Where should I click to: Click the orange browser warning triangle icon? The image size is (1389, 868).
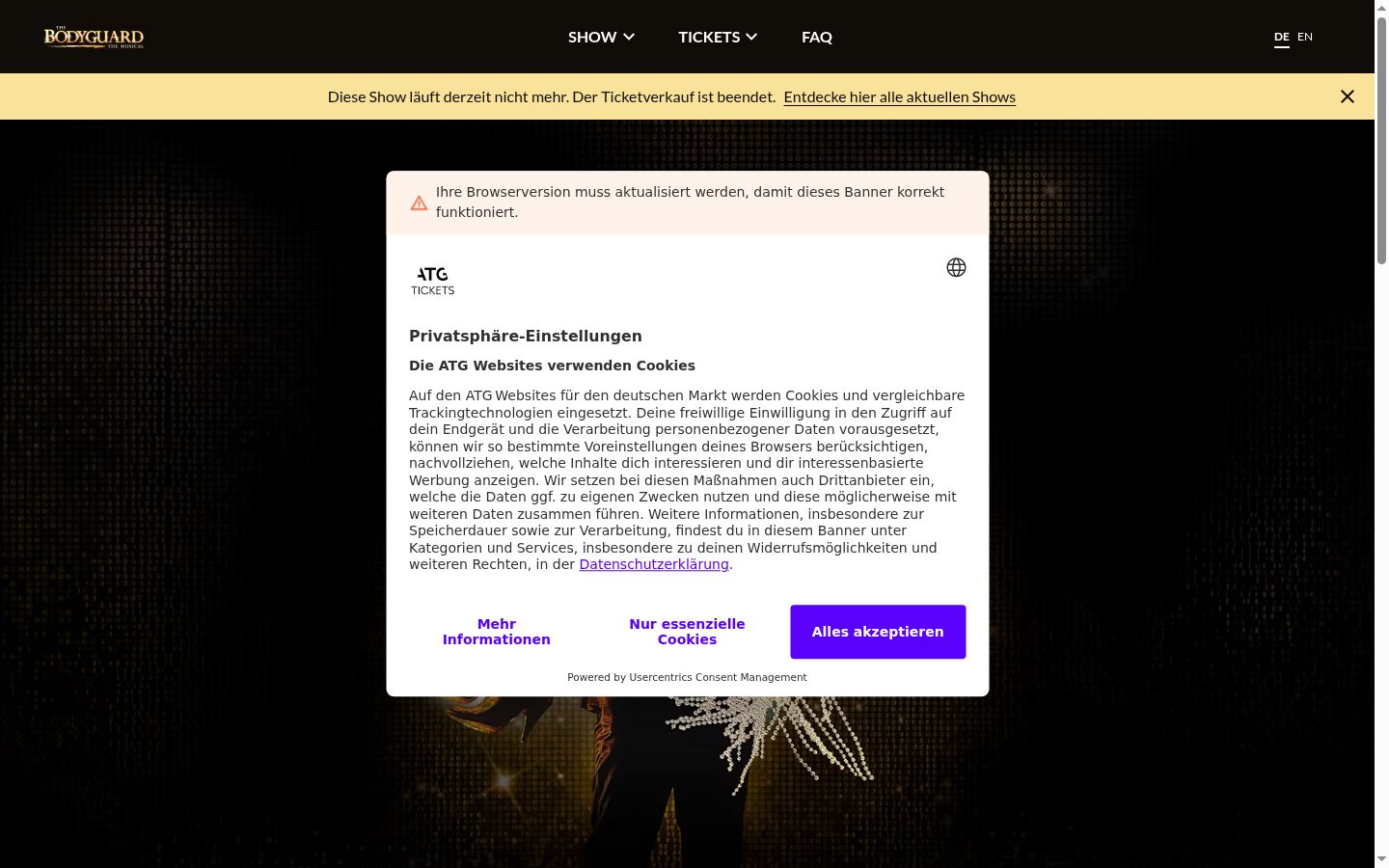point(419,203)
